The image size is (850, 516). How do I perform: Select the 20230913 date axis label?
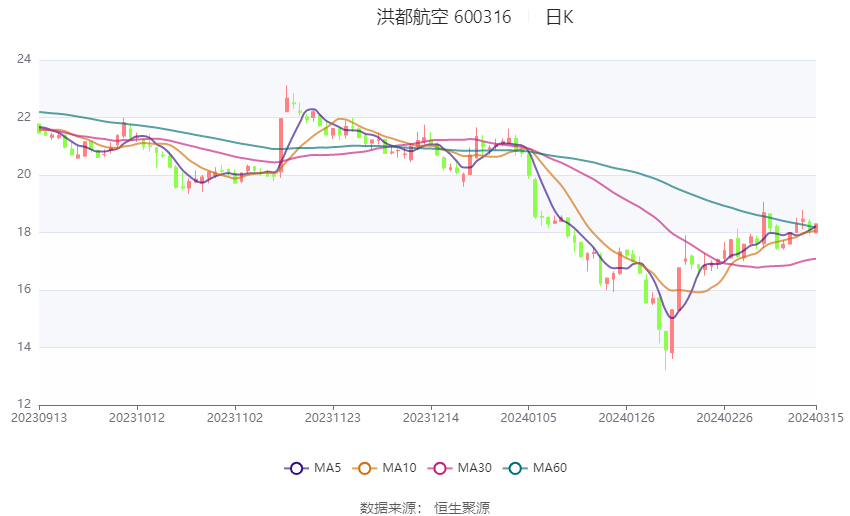[x=39, y=418]
